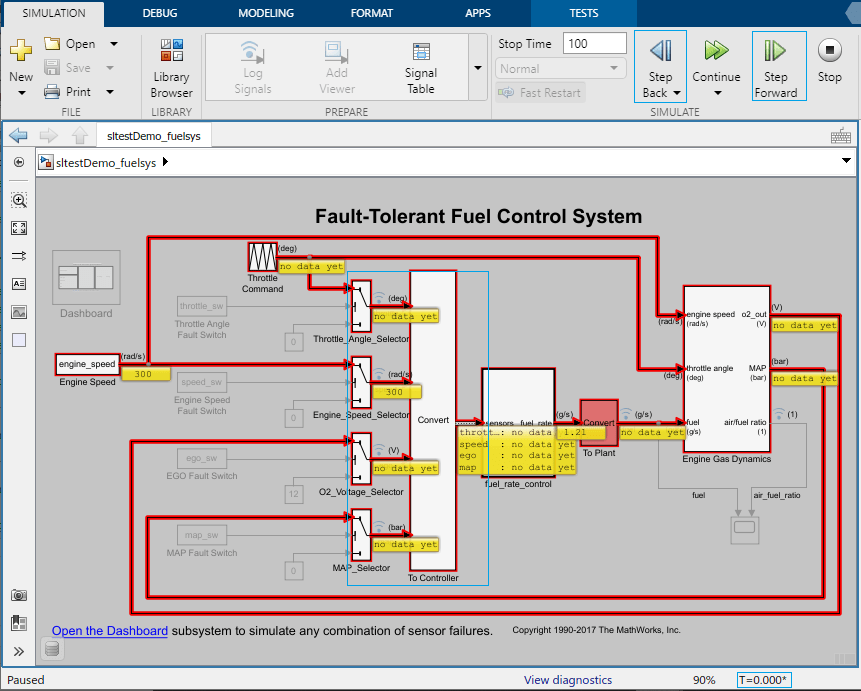
Task: Click the keyboard shortcuts icon
Action: (x=841, y=136)
